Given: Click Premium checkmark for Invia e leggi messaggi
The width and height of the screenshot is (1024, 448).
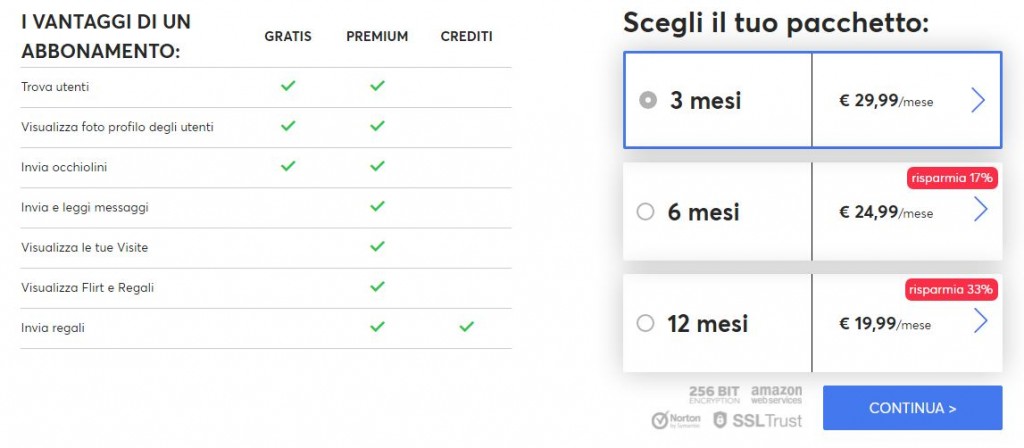Looking at the screenshot, I should click(x=377, y=206).
